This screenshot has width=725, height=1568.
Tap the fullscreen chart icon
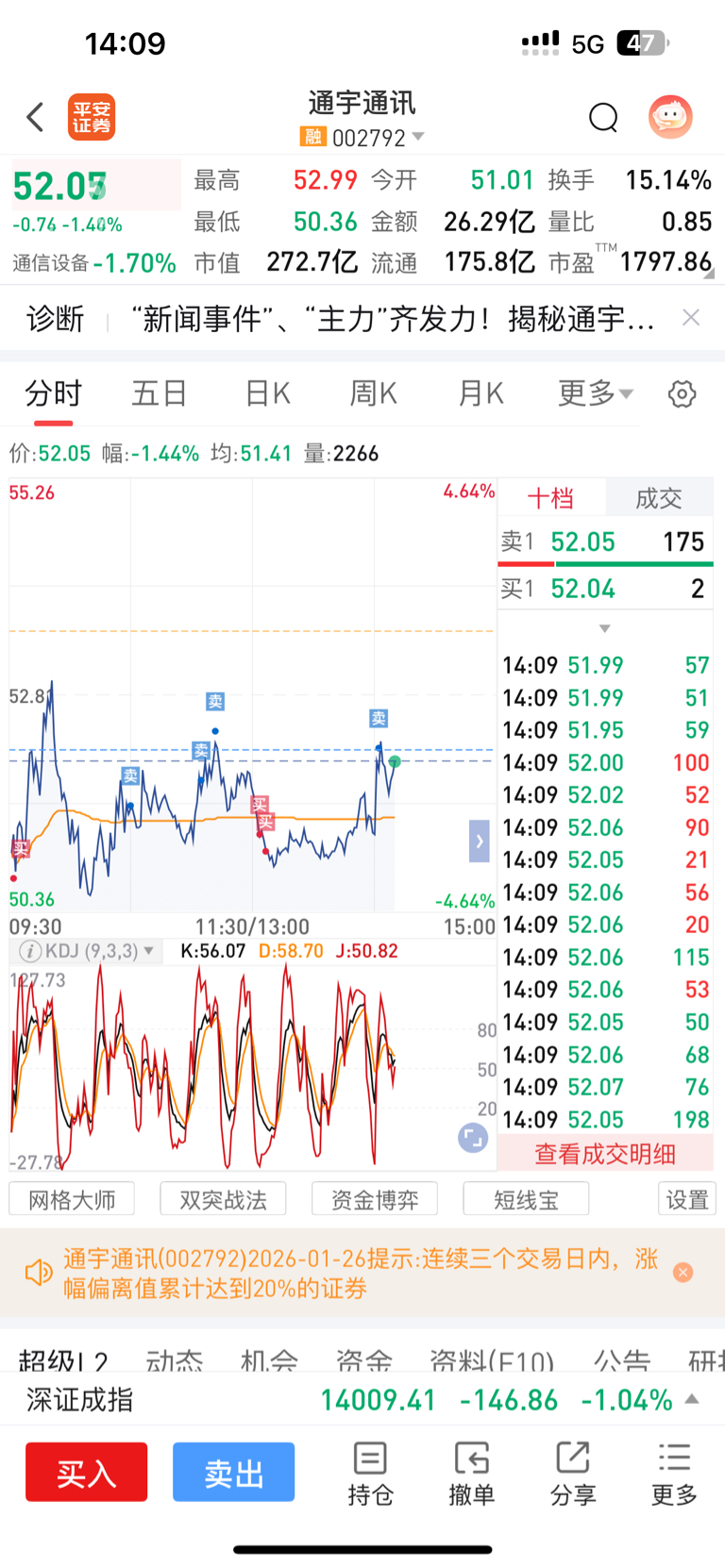473,1138
